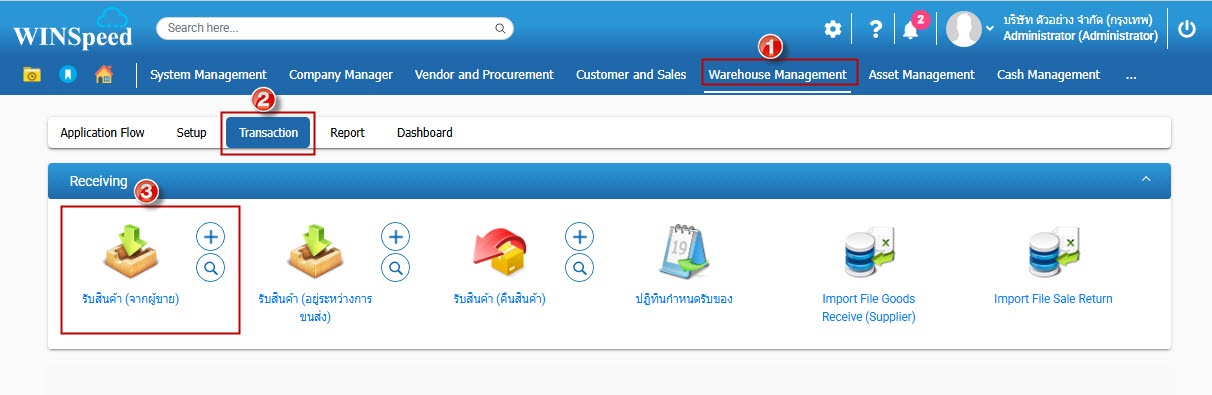This screenshot has height=395, width=1212.
Task: Search รับสินค้า (คืนสินค้า) magnifier icon
Action: (580, 267)
